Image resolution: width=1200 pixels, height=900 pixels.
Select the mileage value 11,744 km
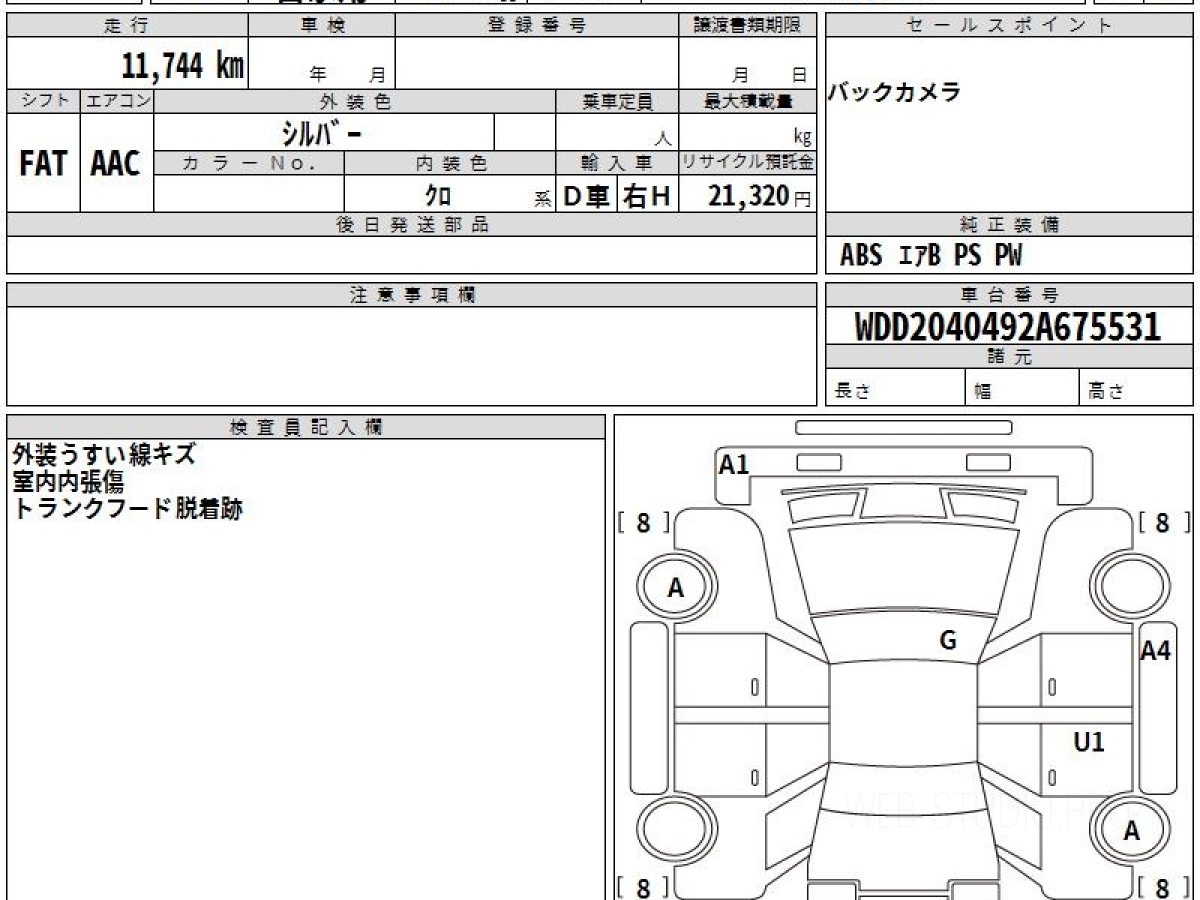coord(182,66)
